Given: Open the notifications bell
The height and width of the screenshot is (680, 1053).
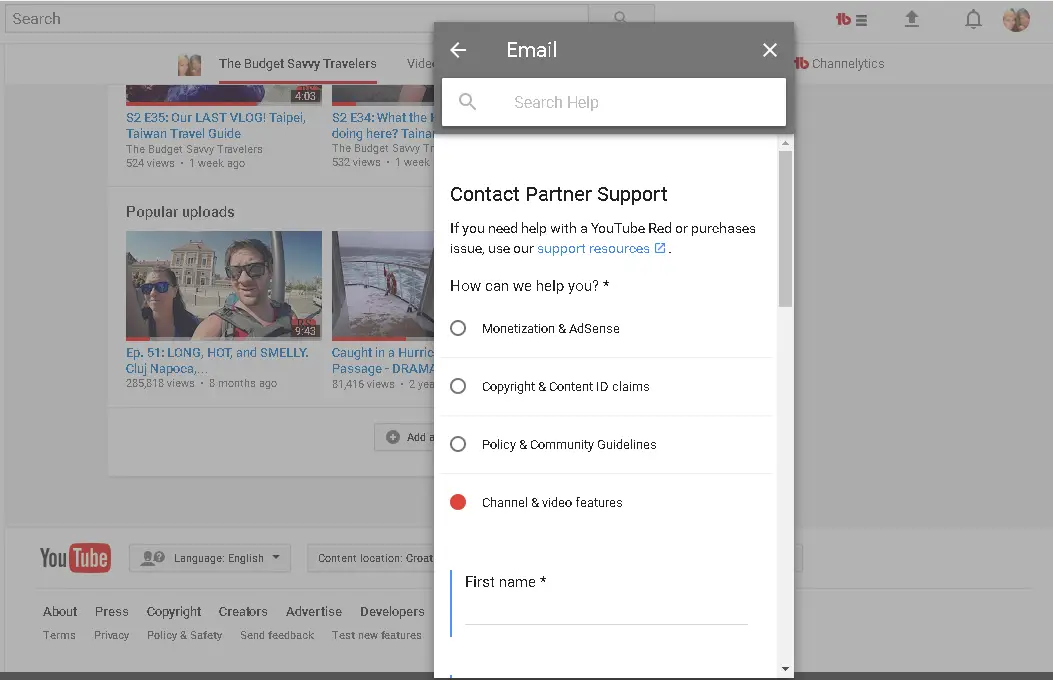Looking at the screenshot, I should (x=973, y=19).
